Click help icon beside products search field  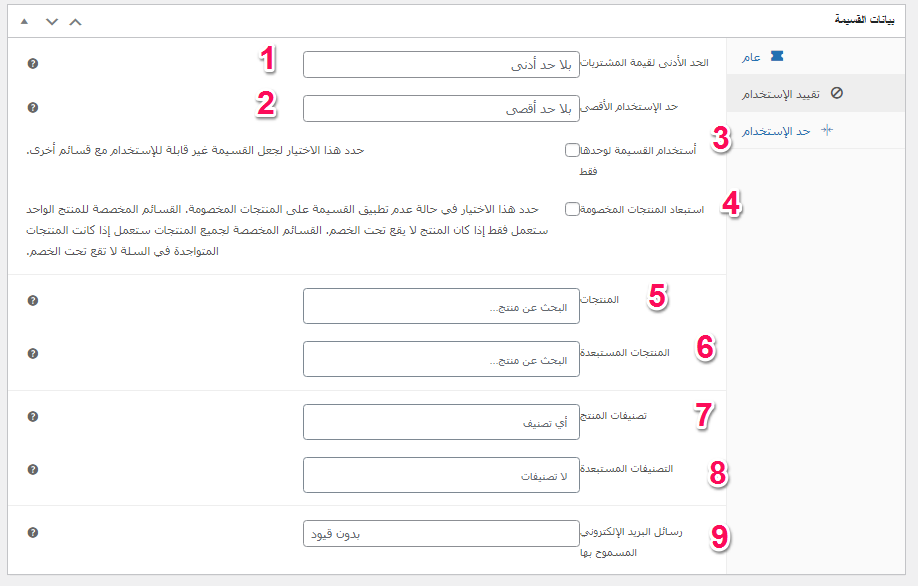(33, 300)
